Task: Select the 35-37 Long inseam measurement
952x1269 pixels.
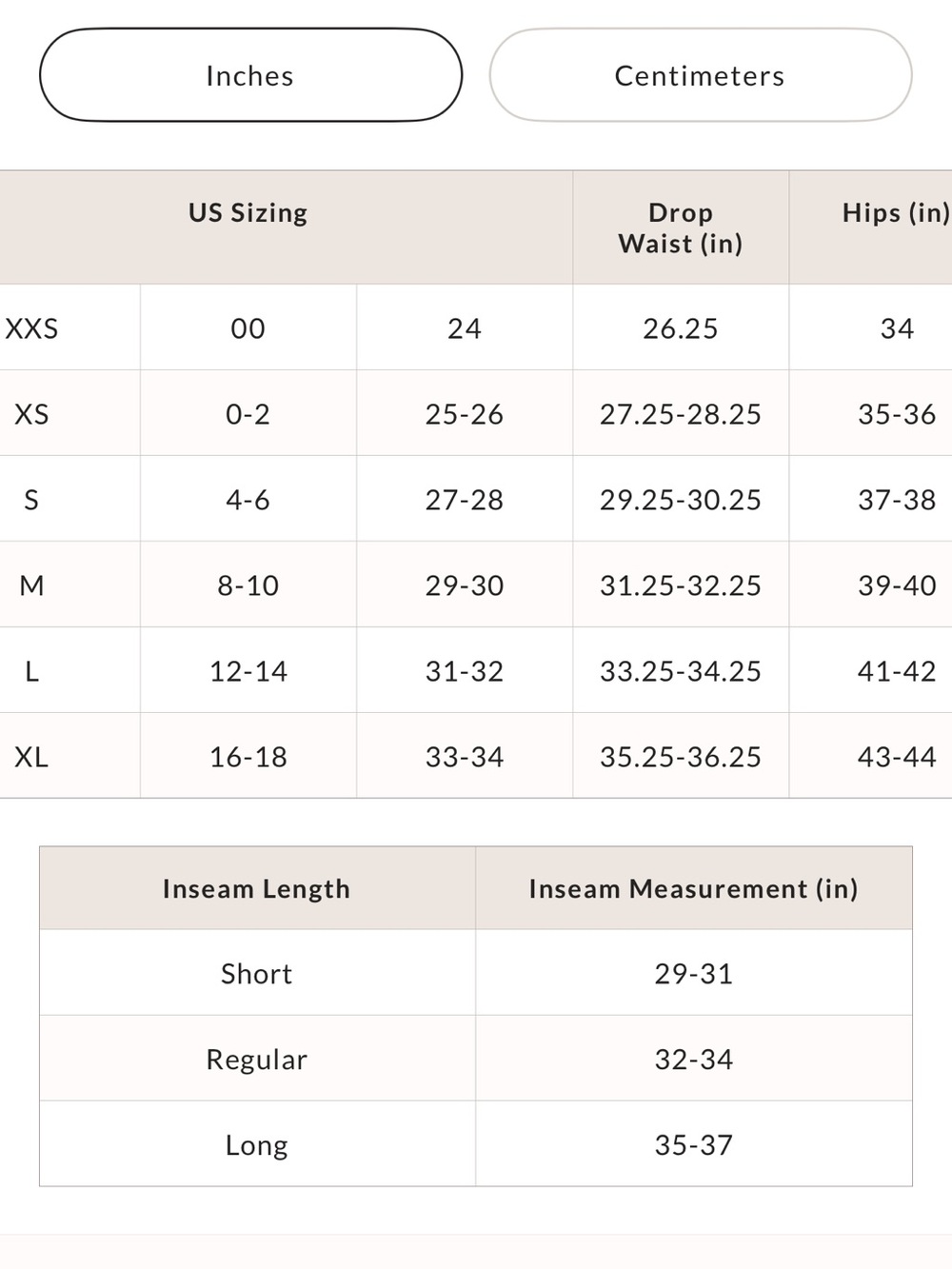Action: click(x=694, y=1144)
